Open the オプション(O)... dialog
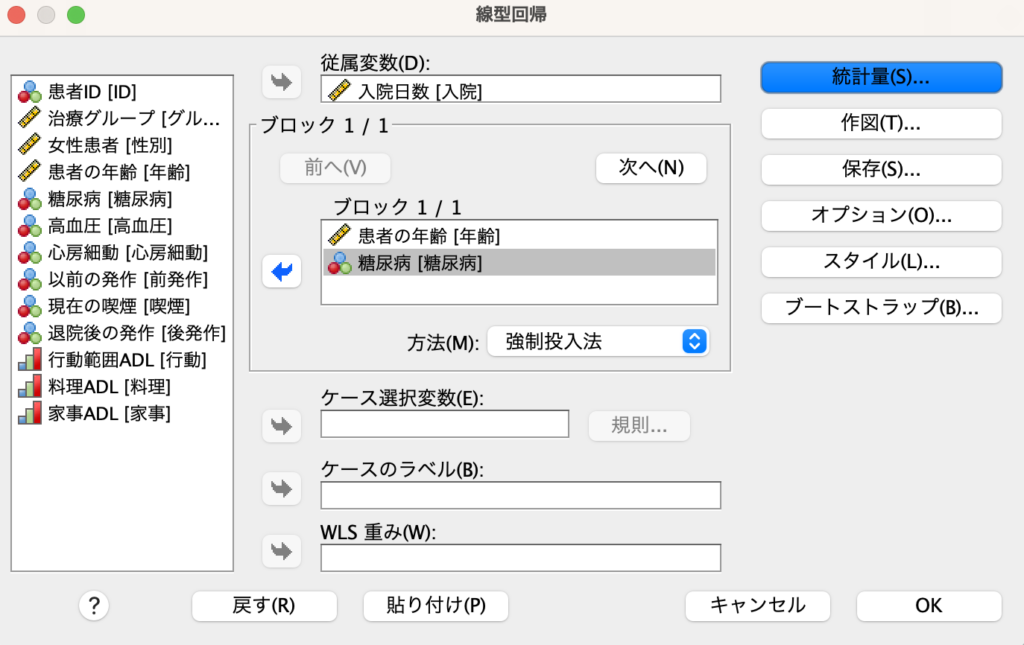 coord(881,215)
